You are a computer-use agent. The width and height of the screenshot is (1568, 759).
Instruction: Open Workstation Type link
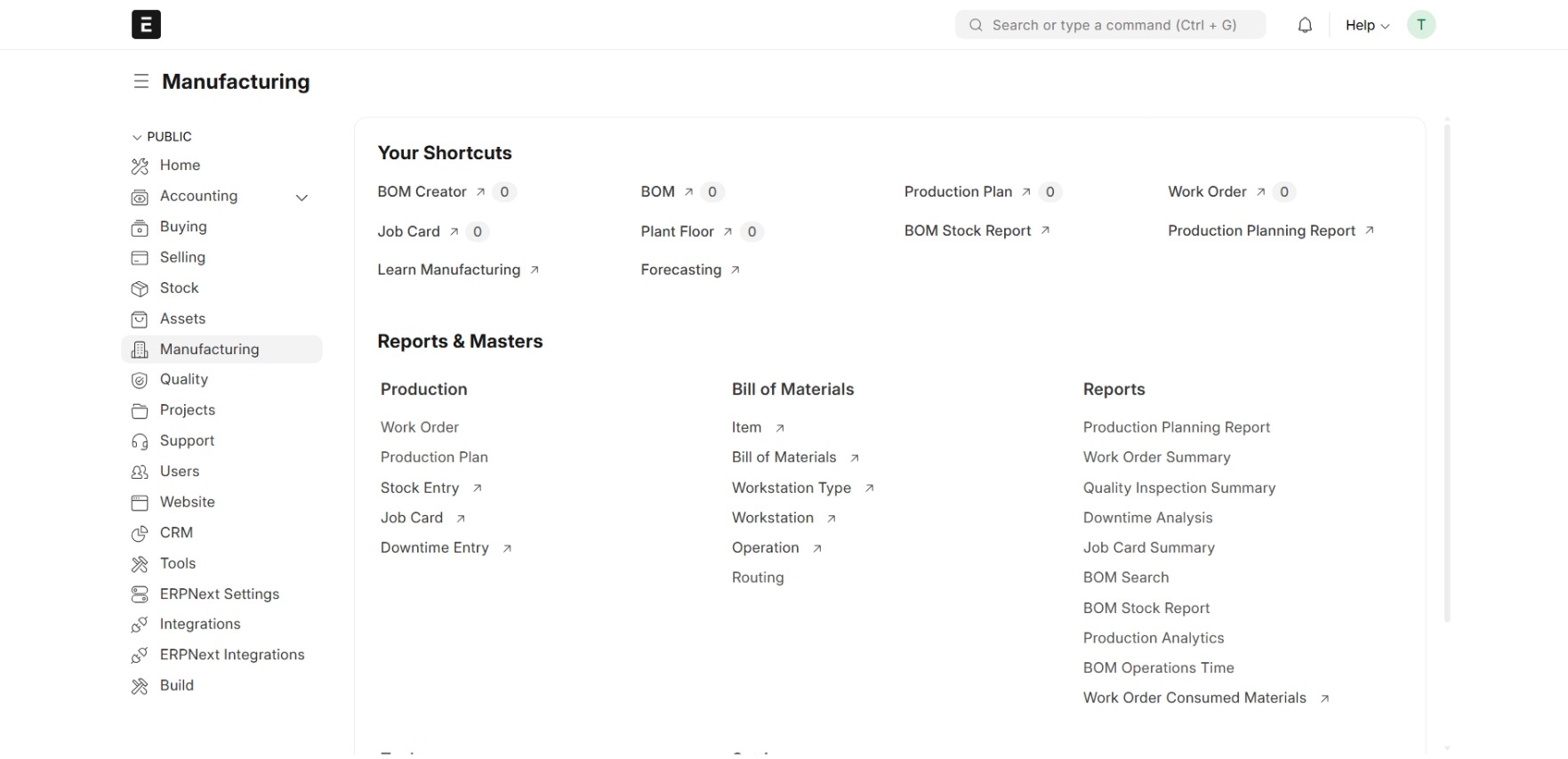coord(792,489)
